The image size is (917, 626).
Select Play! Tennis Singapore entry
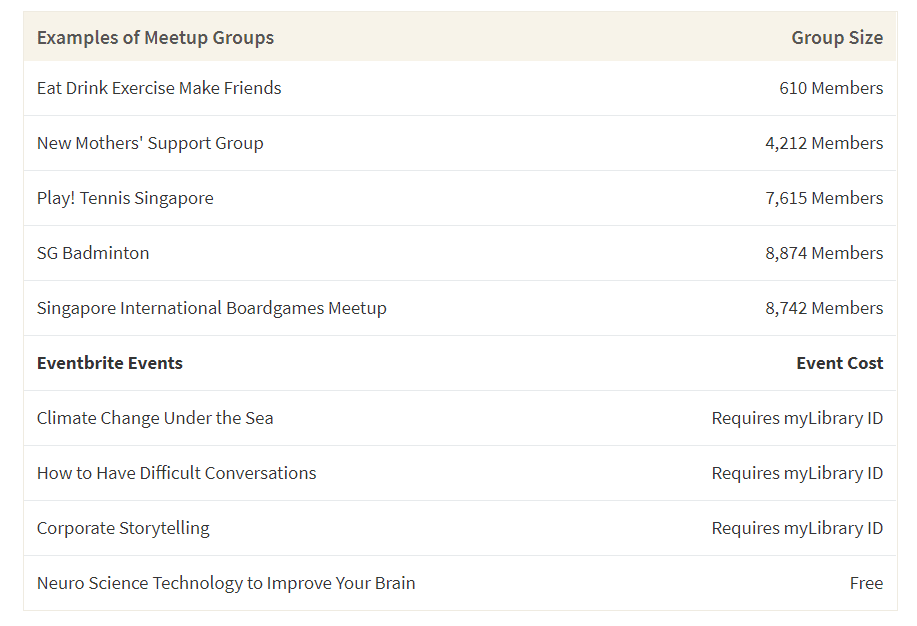[x=125, y=198]
